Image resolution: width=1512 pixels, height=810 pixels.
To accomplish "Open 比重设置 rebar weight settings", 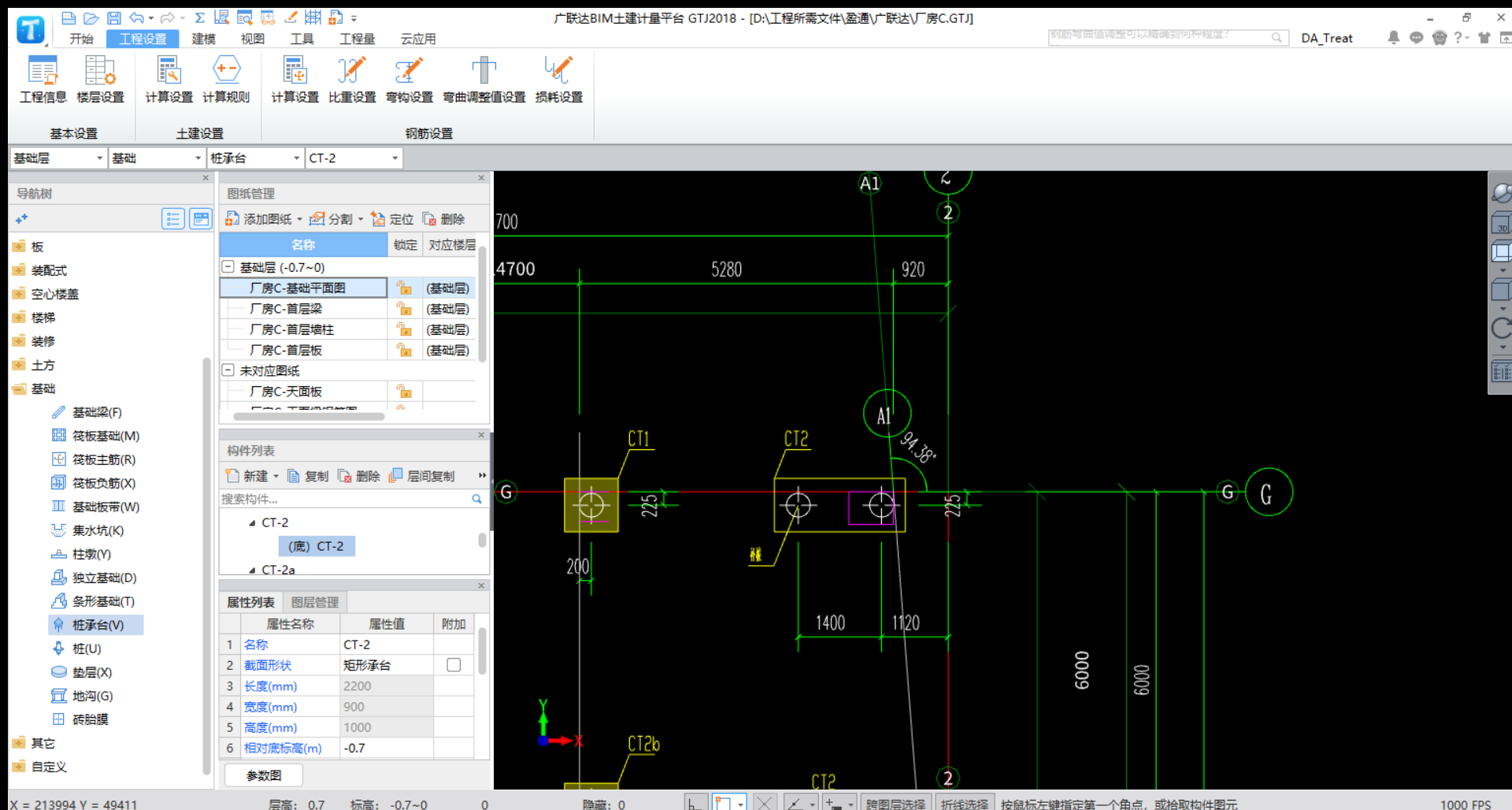I will [x=352, y=79].
